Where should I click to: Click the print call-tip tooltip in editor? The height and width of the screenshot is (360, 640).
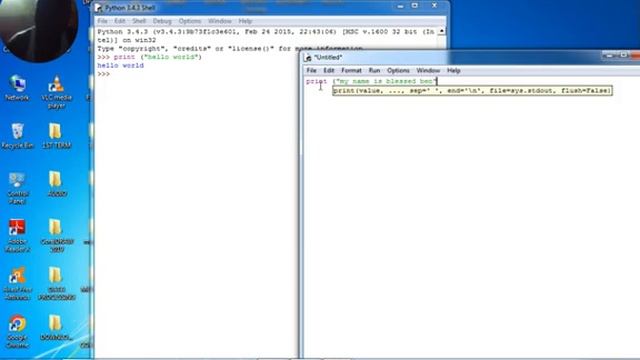[472, 91]
